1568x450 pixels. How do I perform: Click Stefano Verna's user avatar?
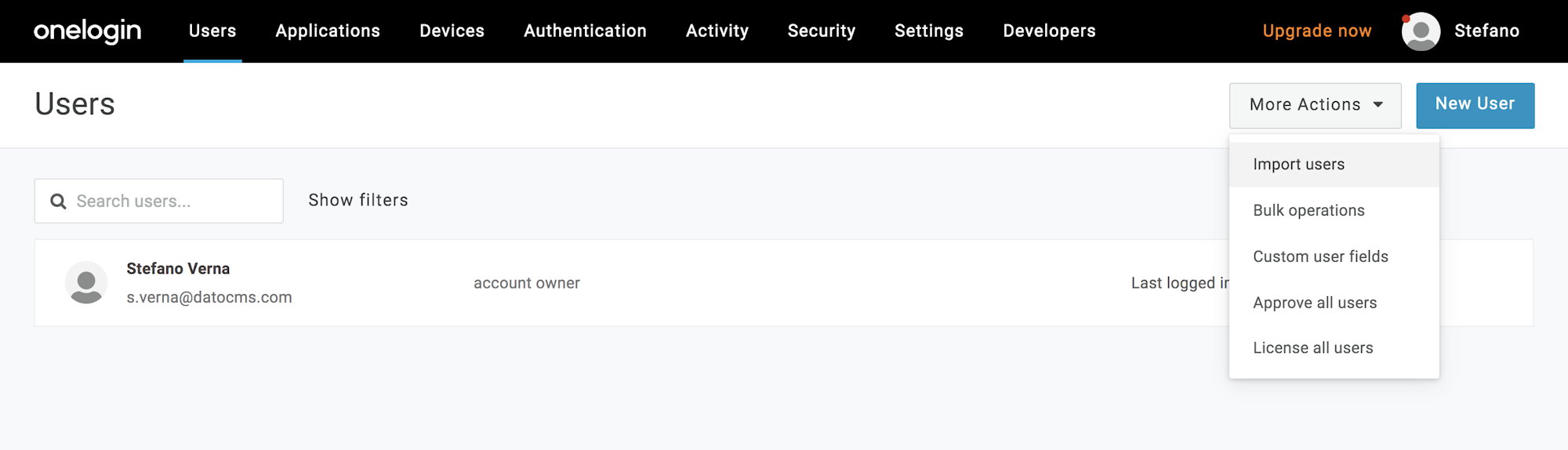point(86,282)
